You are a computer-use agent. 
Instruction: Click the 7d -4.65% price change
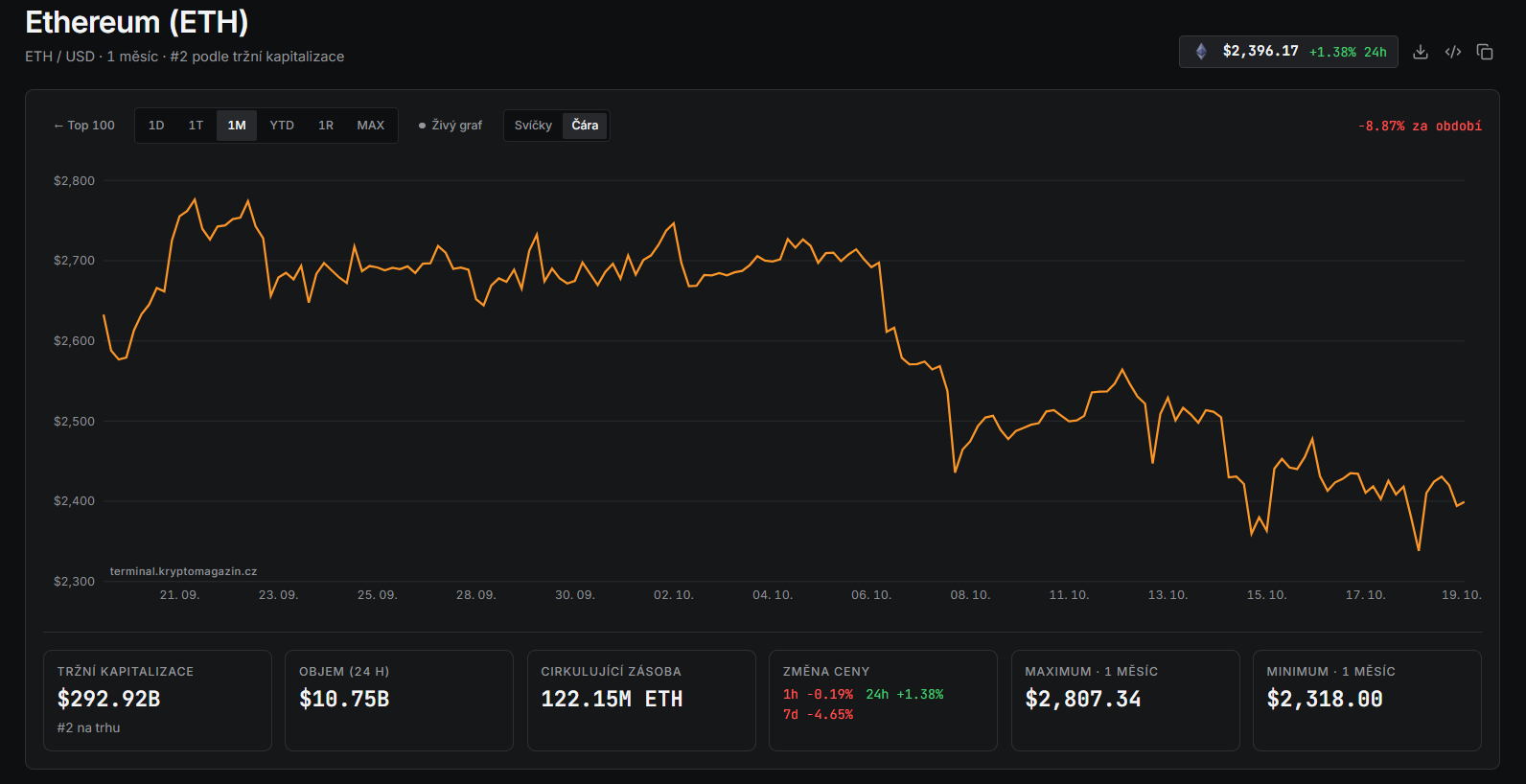pyautogui.click(x=818, y=715)
